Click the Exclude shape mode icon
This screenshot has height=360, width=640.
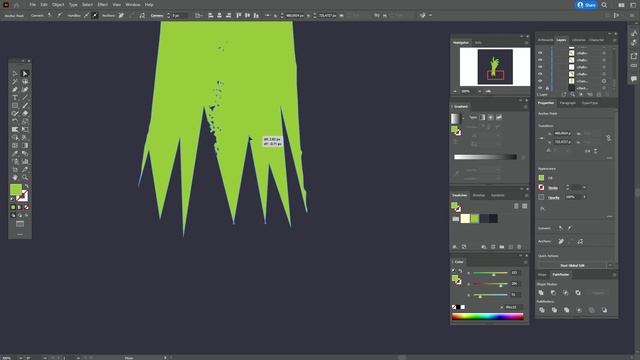578,293
